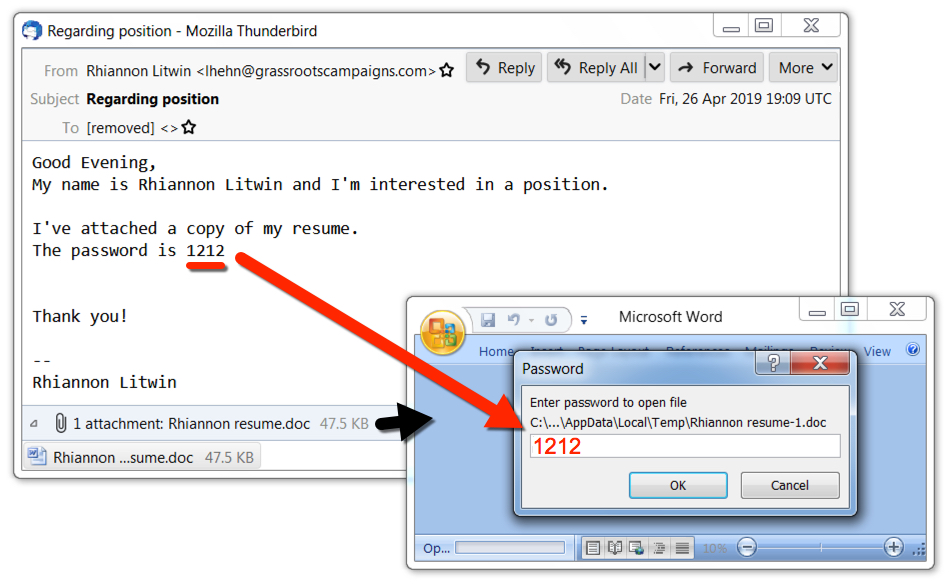The height and width of the screenshot is (584, 950).
Task: Star the sender Rhiannon Litwin's address
Action: coord(446,72)
